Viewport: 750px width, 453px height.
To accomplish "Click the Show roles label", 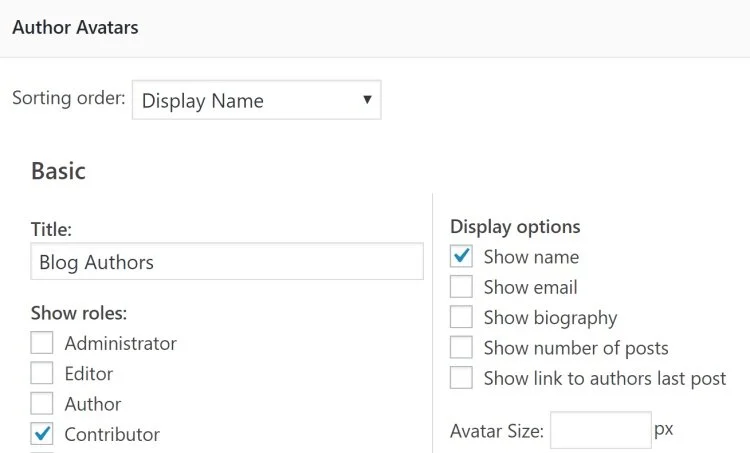I will 79,313.
